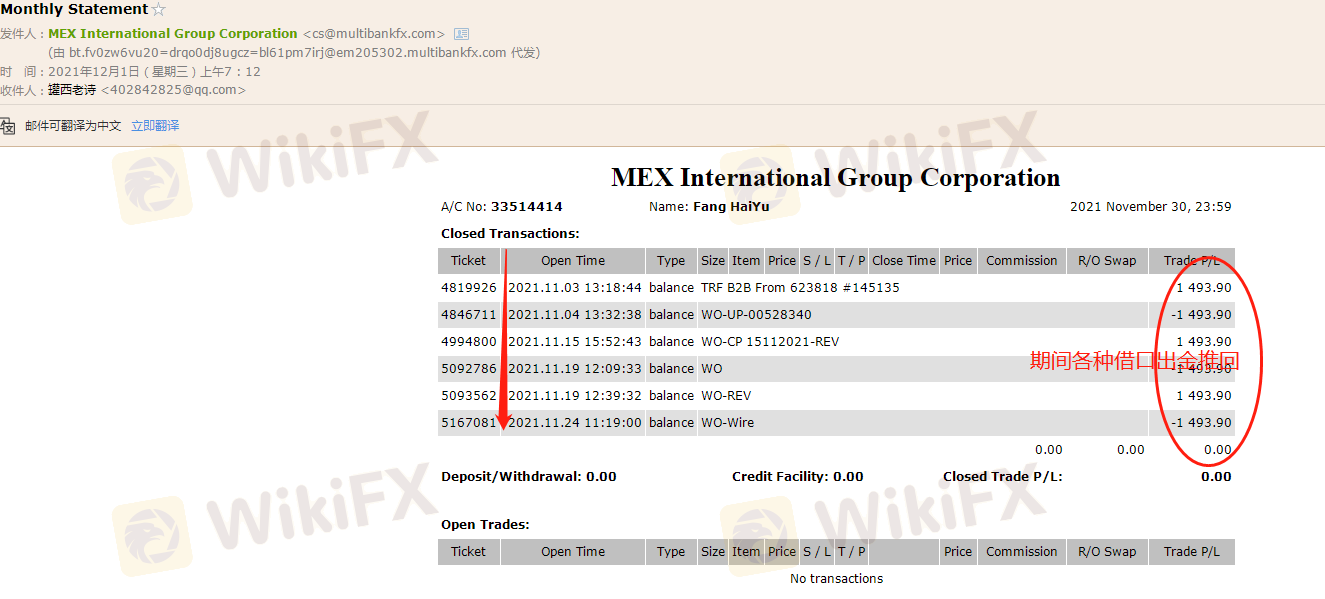1325x599 pixels.
Task: Click balance type in ticket 4819926 row
Action: coord(671,288)
